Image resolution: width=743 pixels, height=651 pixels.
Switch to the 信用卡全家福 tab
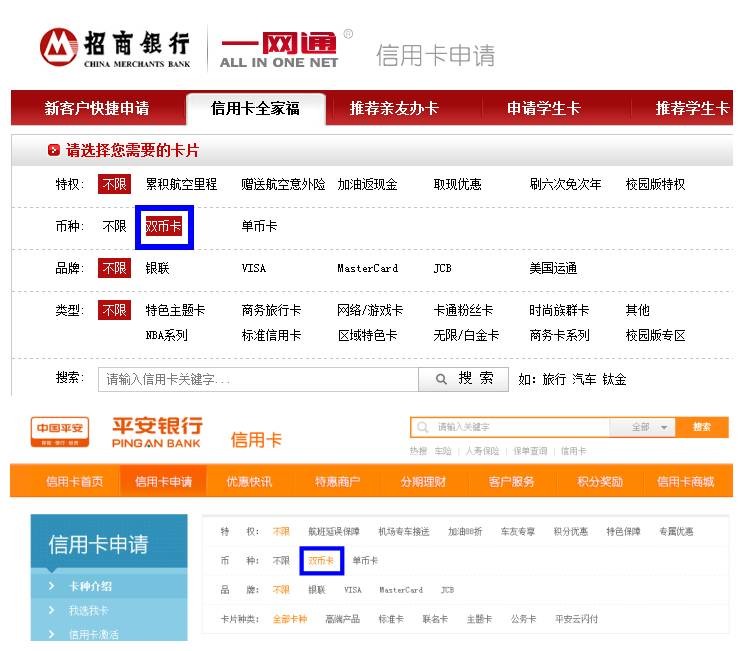255,109
